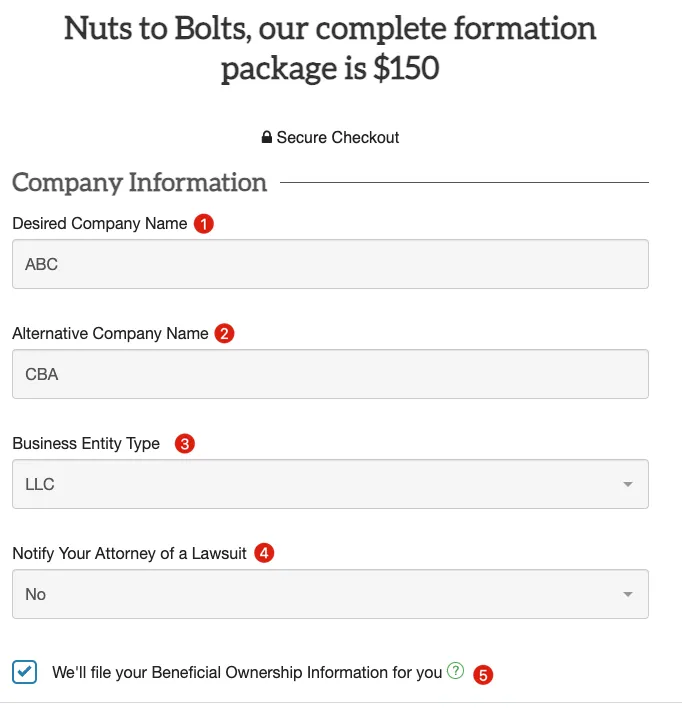Click the lock icon beside Secure Checkout
The width and height of the screenshot is (682, 713).
267,138
